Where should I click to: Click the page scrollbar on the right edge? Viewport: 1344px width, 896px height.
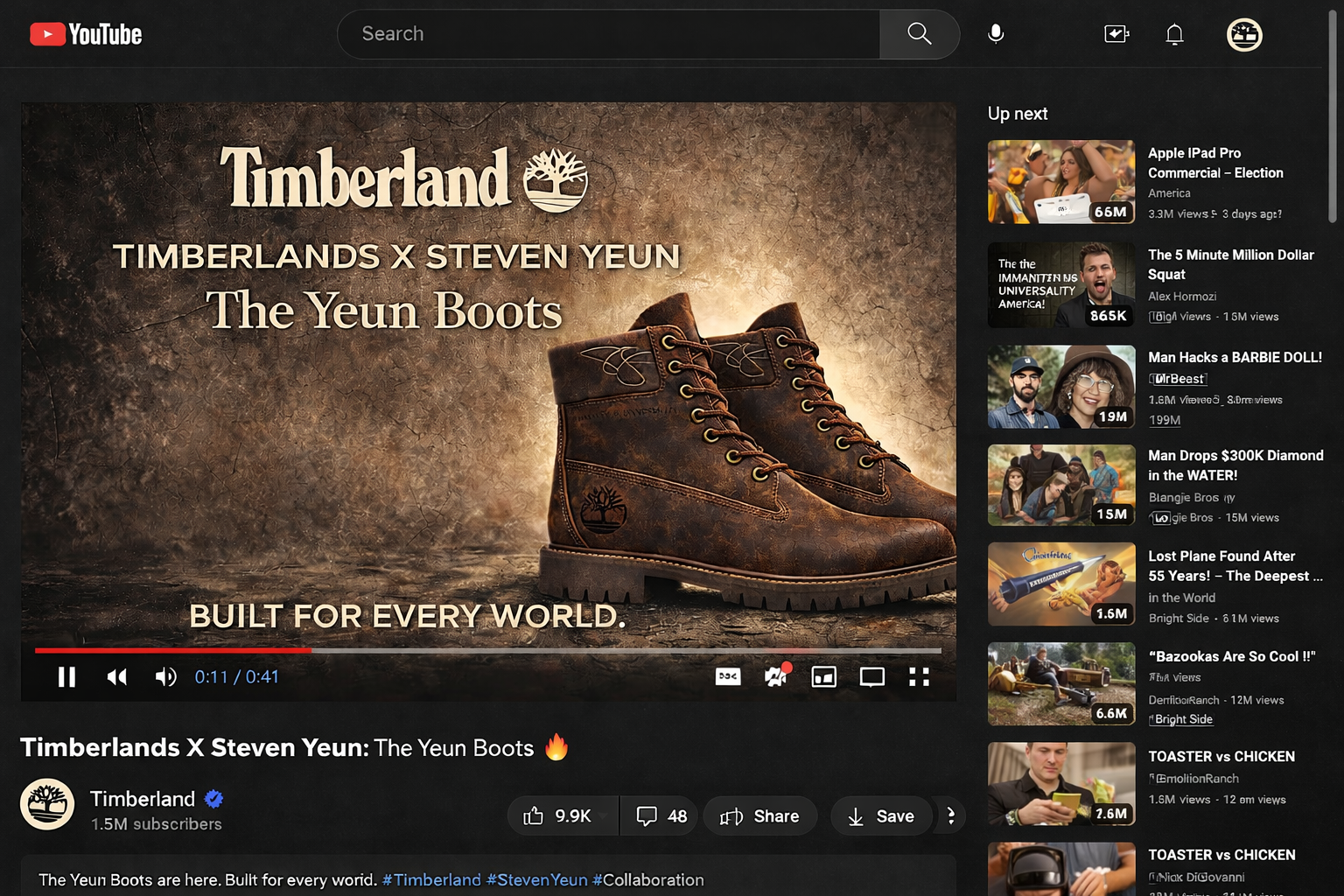pos(1333,117)
